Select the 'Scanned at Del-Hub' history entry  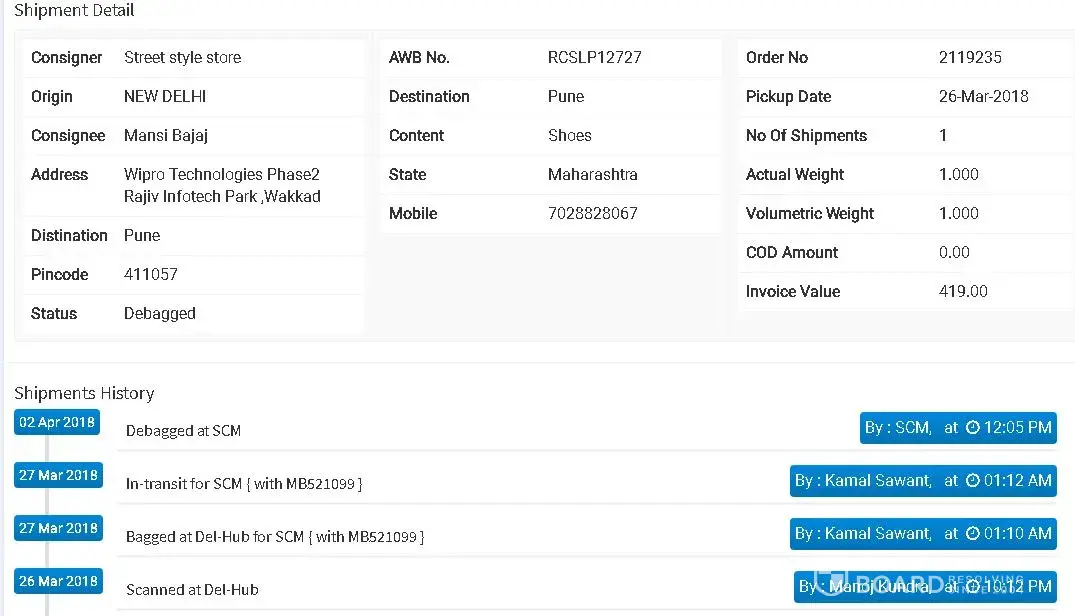point(192,590)
